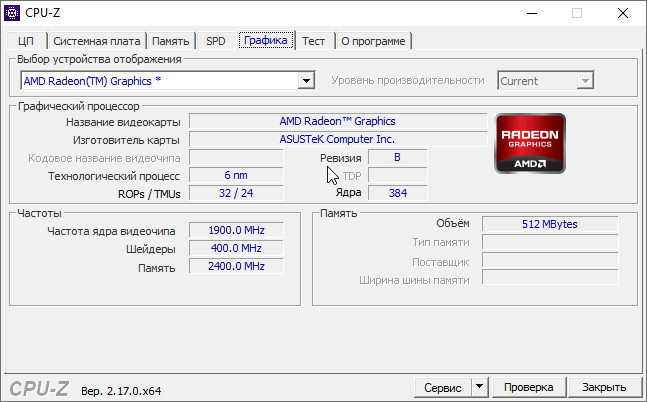The height and width of the screenshot is (402, 647).
Task: Open the performance level Current dropdown
Action: click(585, 81)
